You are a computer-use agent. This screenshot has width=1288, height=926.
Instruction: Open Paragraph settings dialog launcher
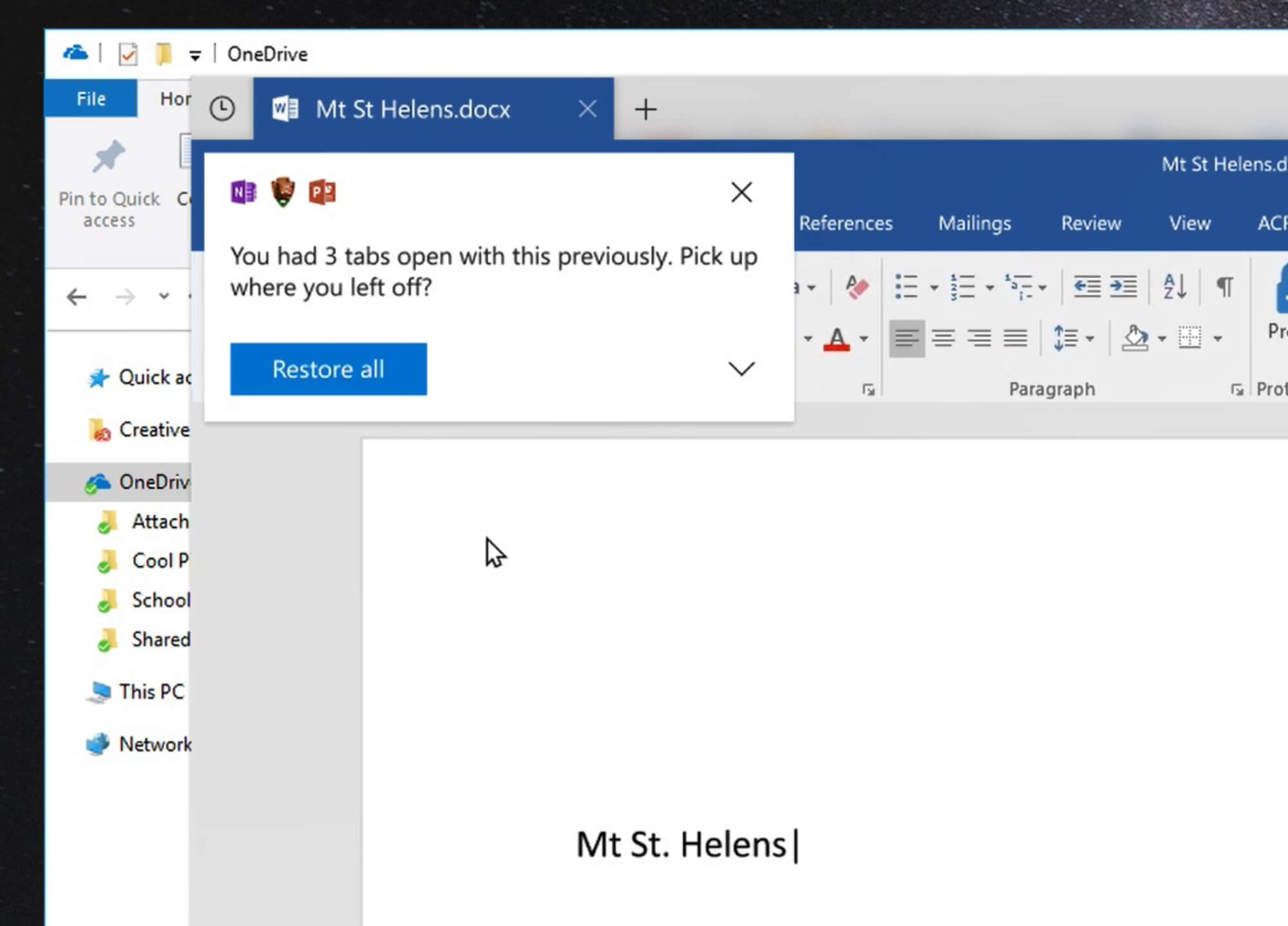1236,390
